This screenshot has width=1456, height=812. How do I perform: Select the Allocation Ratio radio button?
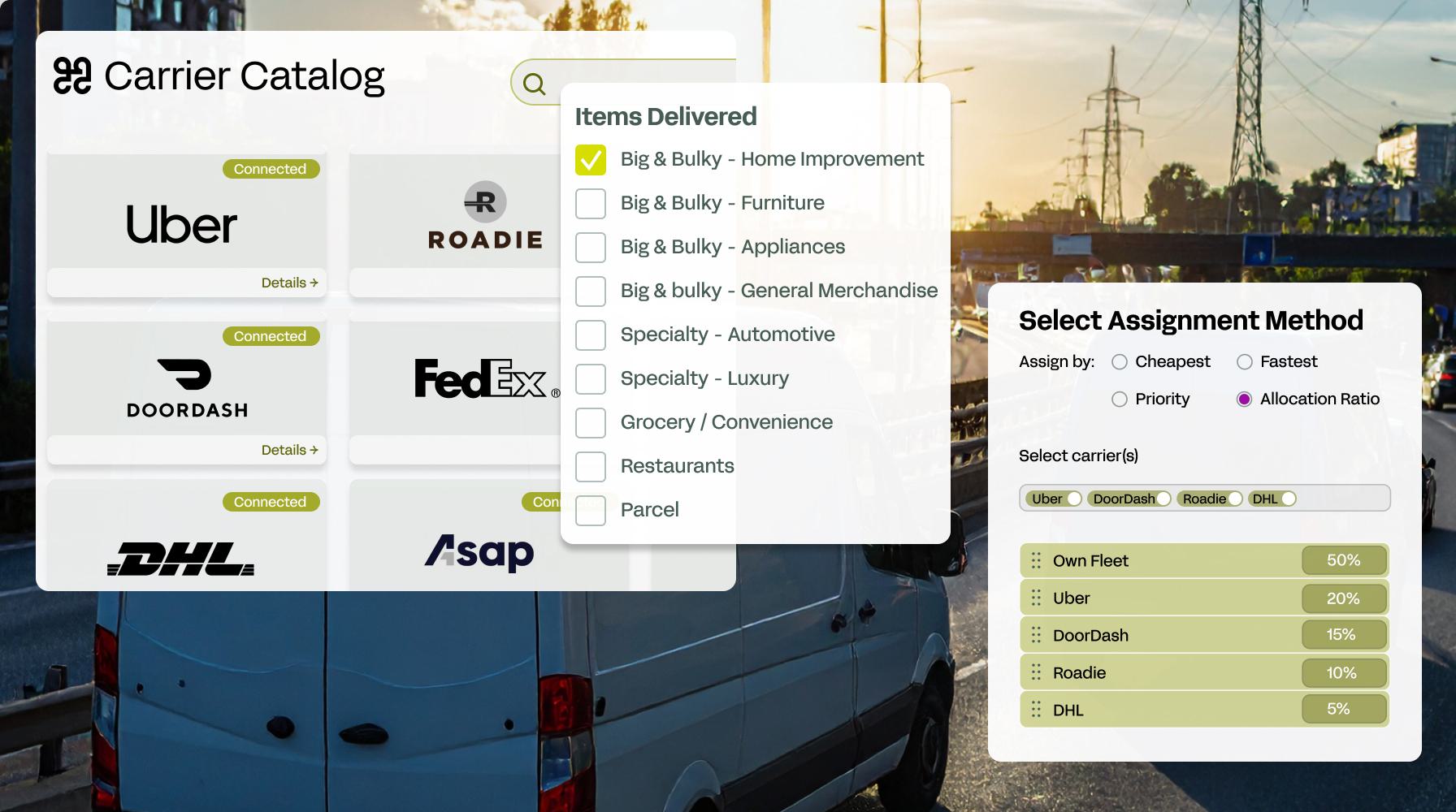[1245, 400]
